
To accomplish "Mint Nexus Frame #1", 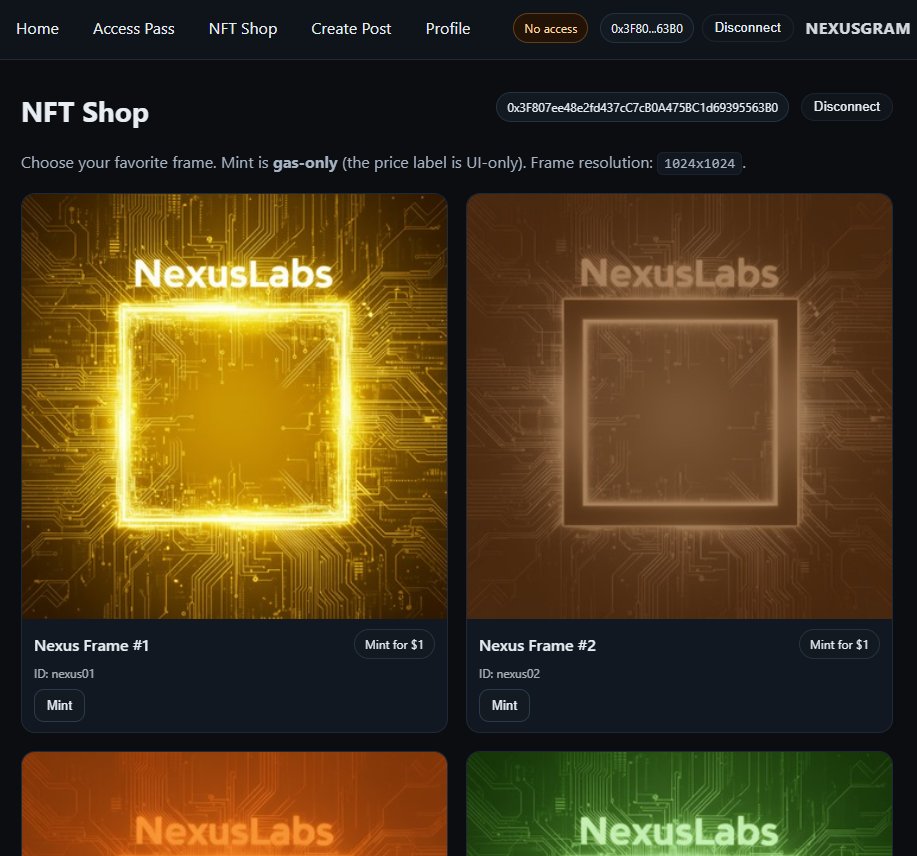I will click(59, 705).
